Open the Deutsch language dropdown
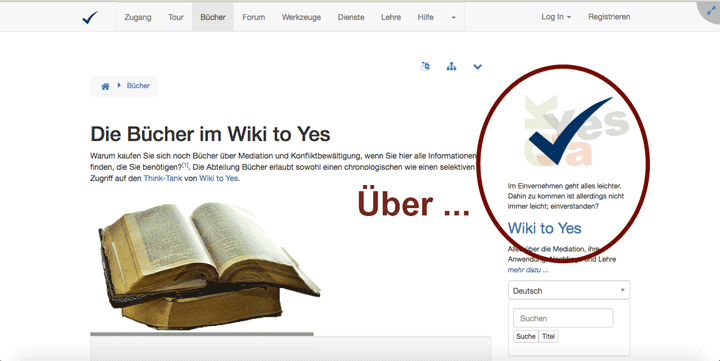Screen dimensions: 720x361 (569, 290)
